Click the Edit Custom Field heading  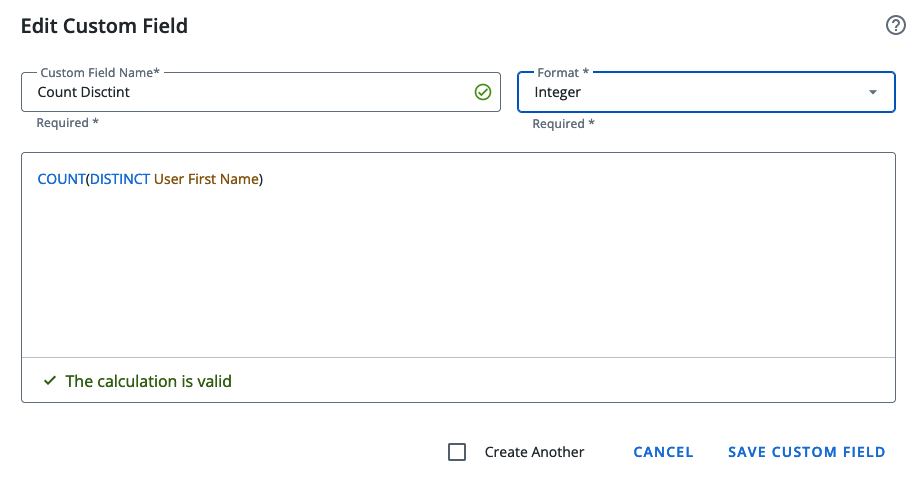pos(104,26)
